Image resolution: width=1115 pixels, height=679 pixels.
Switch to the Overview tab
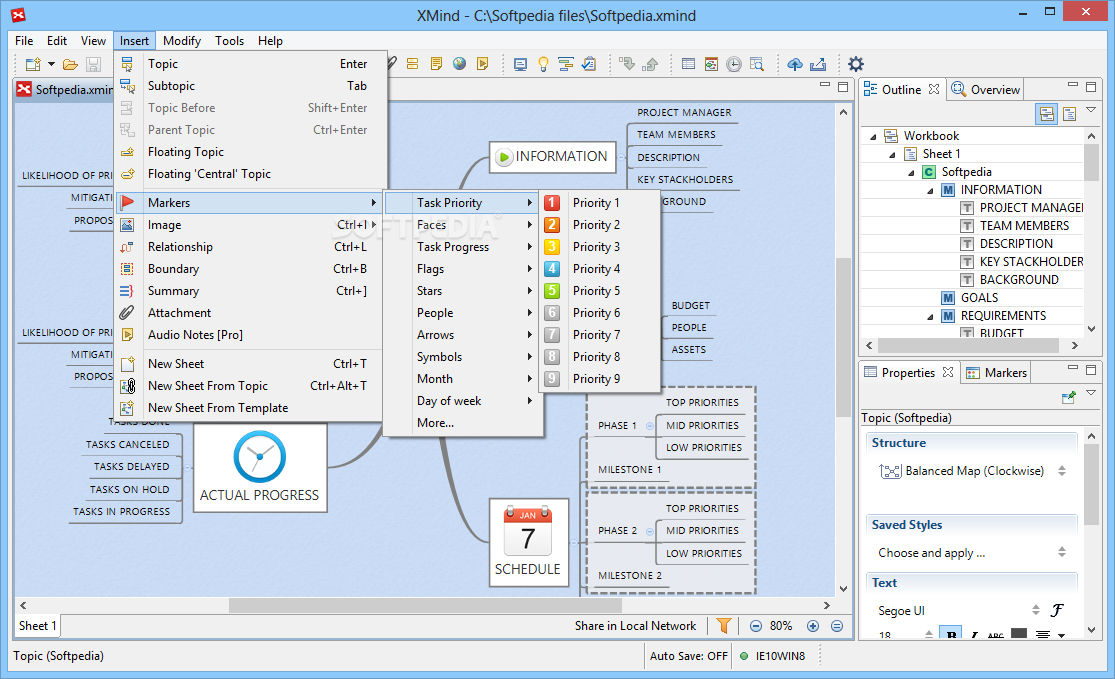(x=986, y=90)
